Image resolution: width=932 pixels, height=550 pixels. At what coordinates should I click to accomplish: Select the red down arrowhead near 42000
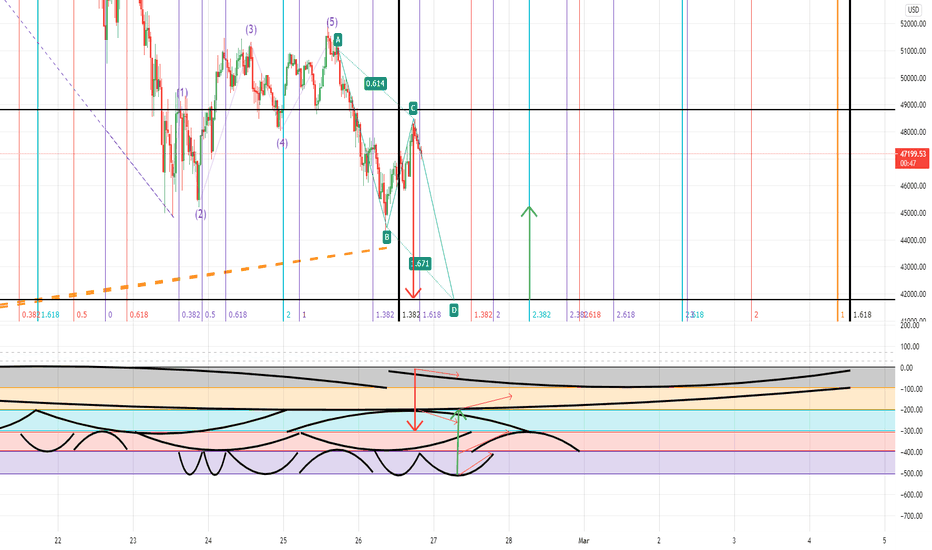coord(413,293)
